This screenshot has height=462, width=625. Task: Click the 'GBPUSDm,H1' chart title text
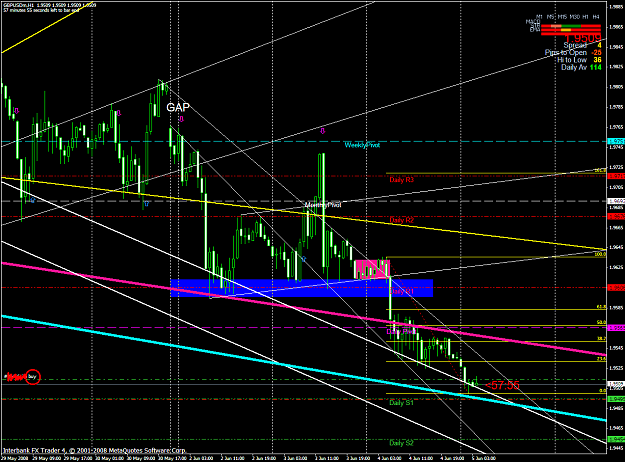point(17,5)
